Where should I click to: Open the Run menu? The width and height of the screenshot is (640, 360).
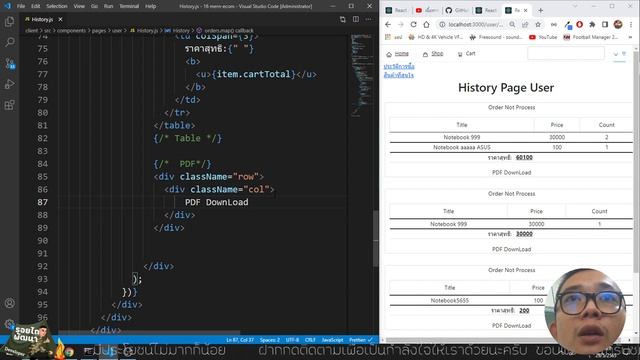pos(108,6)
